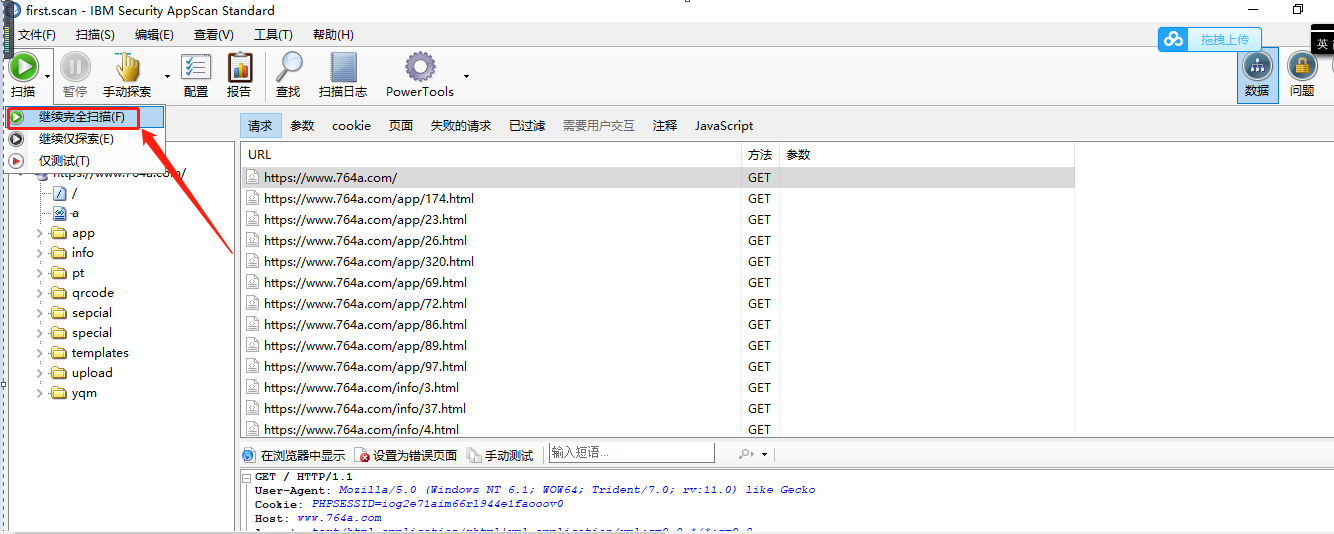Screen dimensions: 1334x534
Task: Switch to the 问题 (Issues) lock icon
Action: pos(1302,67)
